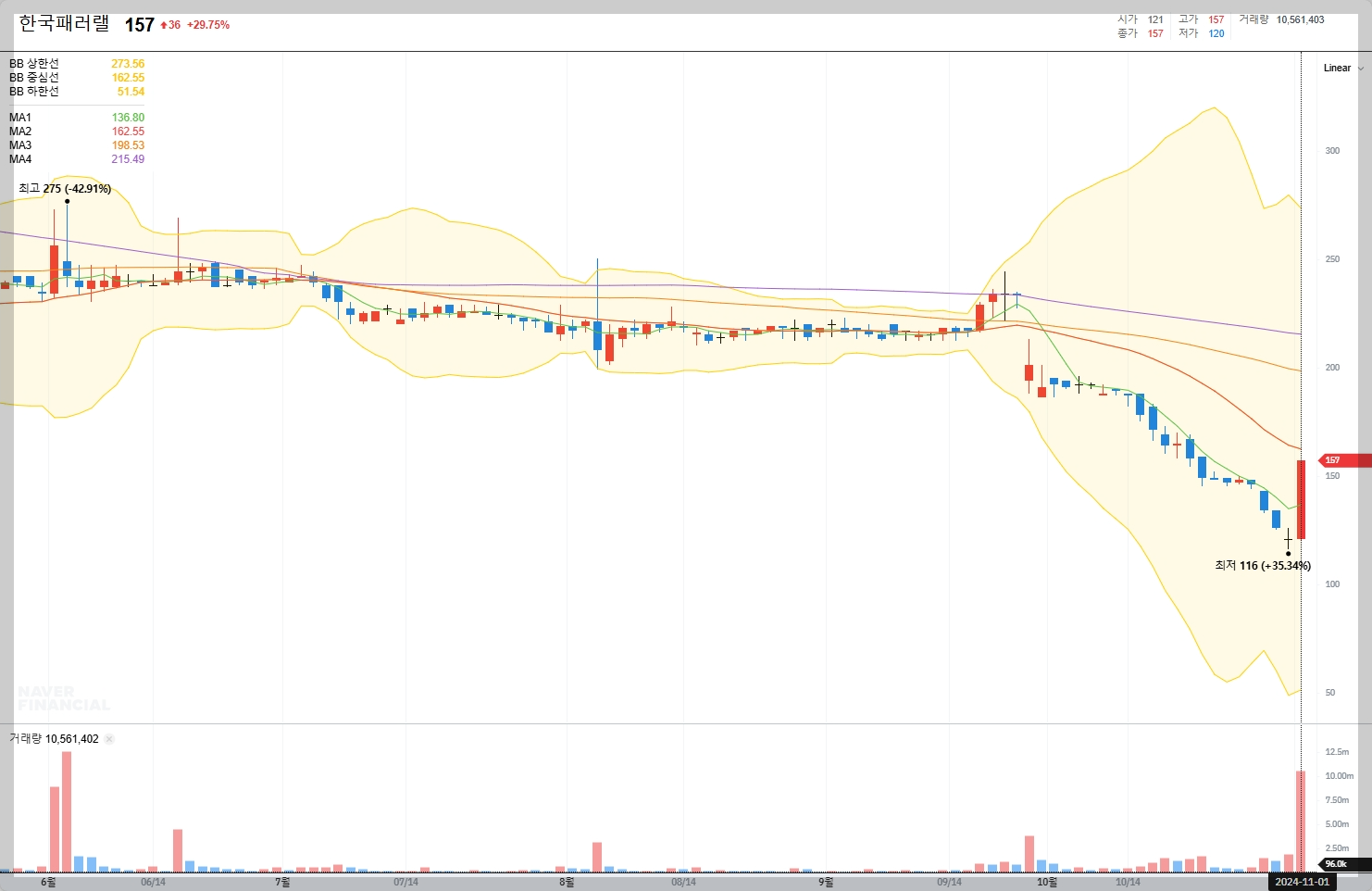Click the 07/14 date axis label

405,883
